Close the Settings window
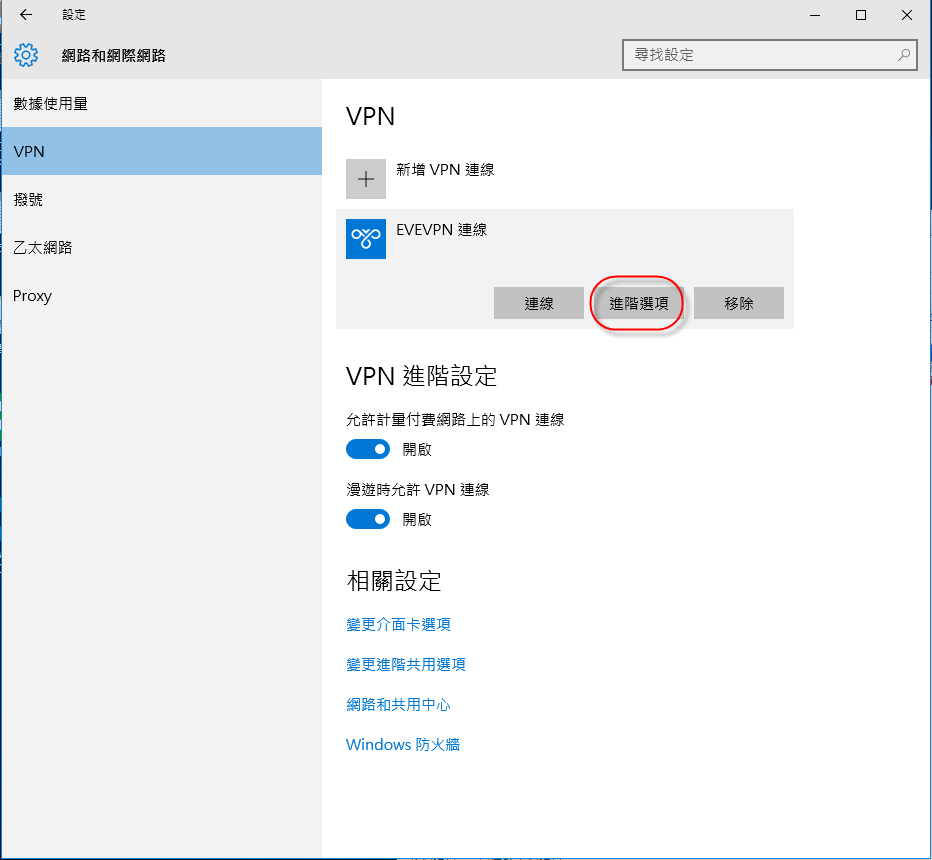The width and height of the screenshot is (932, 860). 906,15
